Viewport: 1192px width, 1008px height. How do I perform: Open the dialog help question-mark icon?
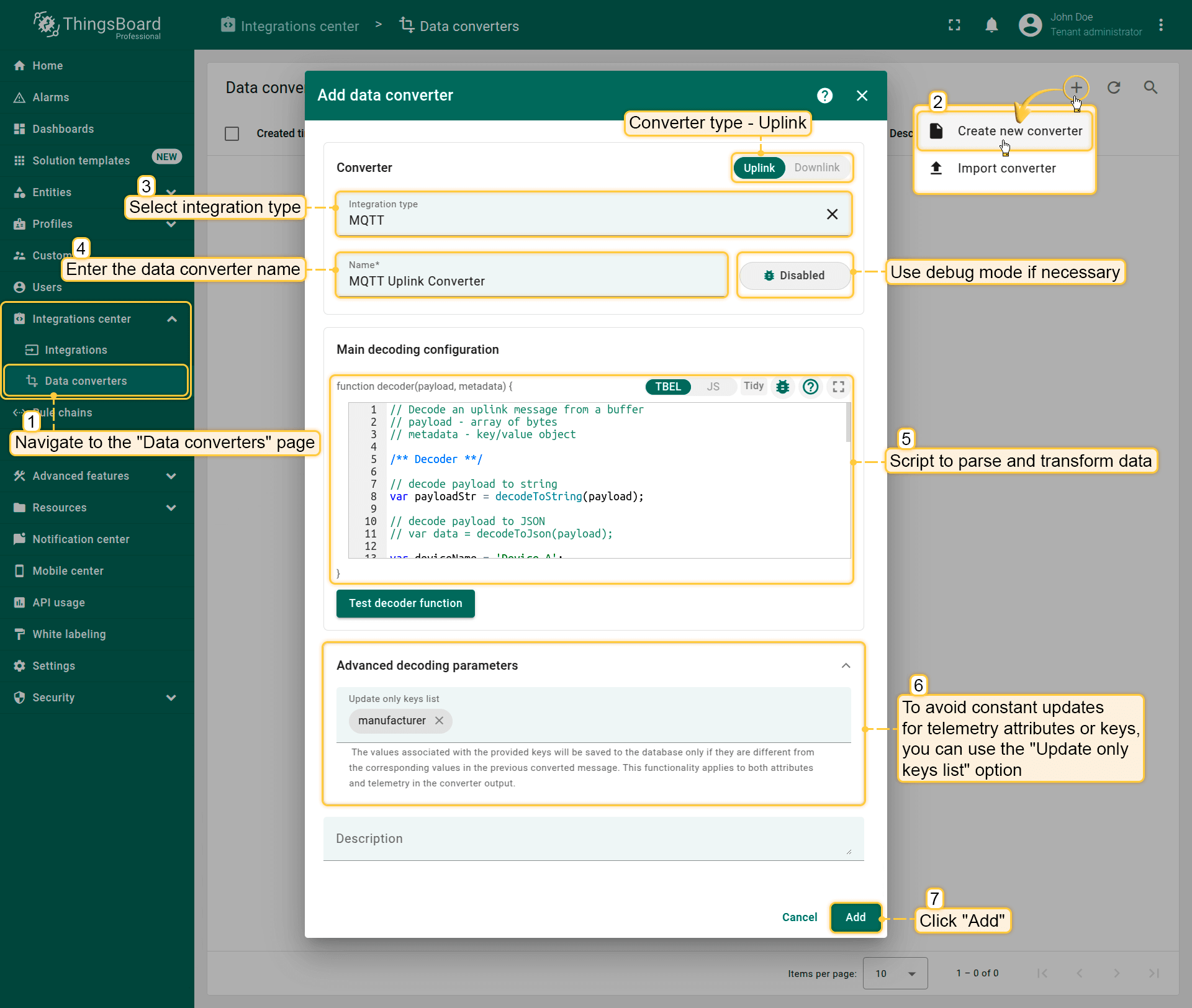(x=824, y=96)
